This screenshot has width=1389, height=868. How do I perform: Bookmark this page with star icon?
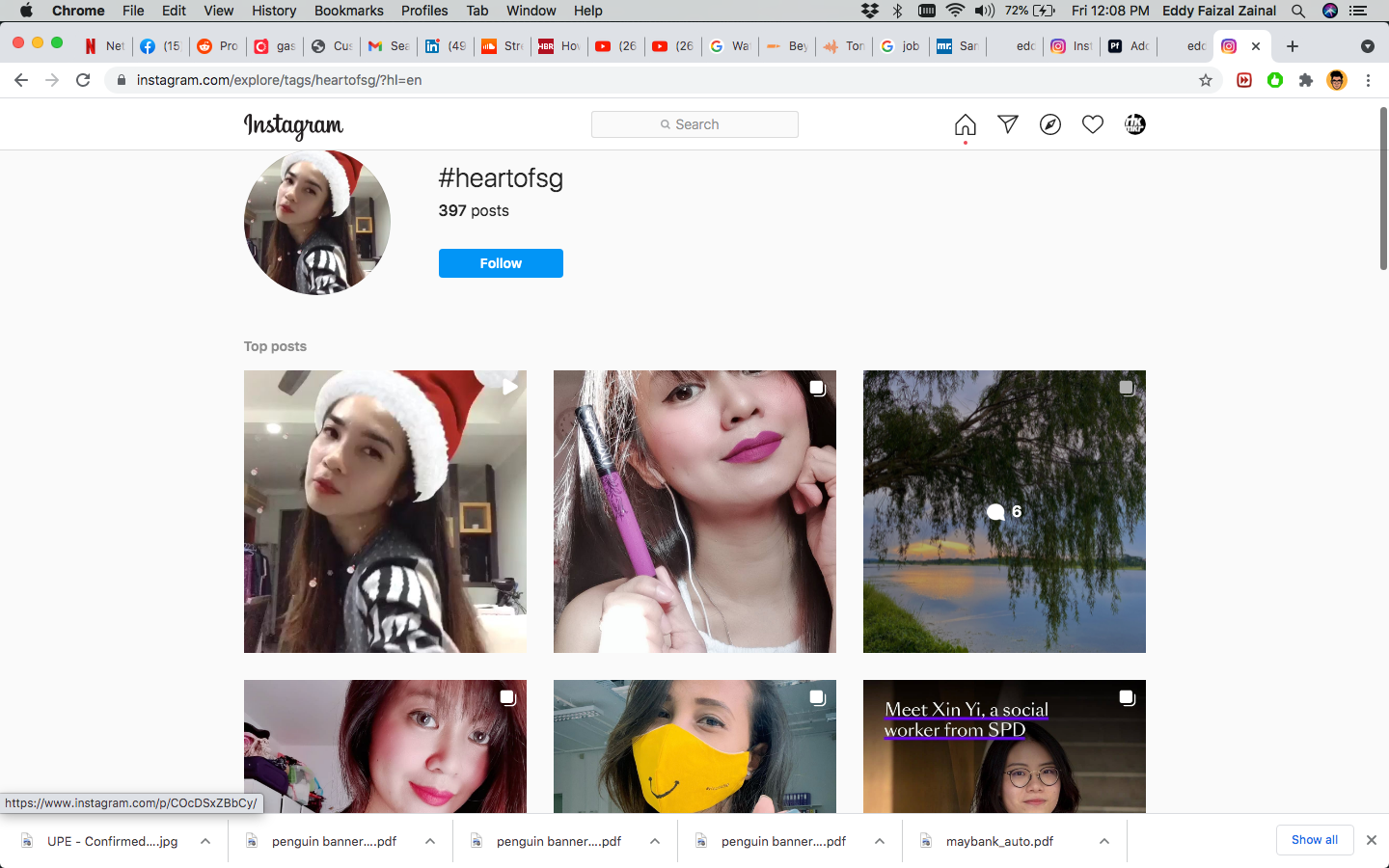click(x=1206, y=80)
